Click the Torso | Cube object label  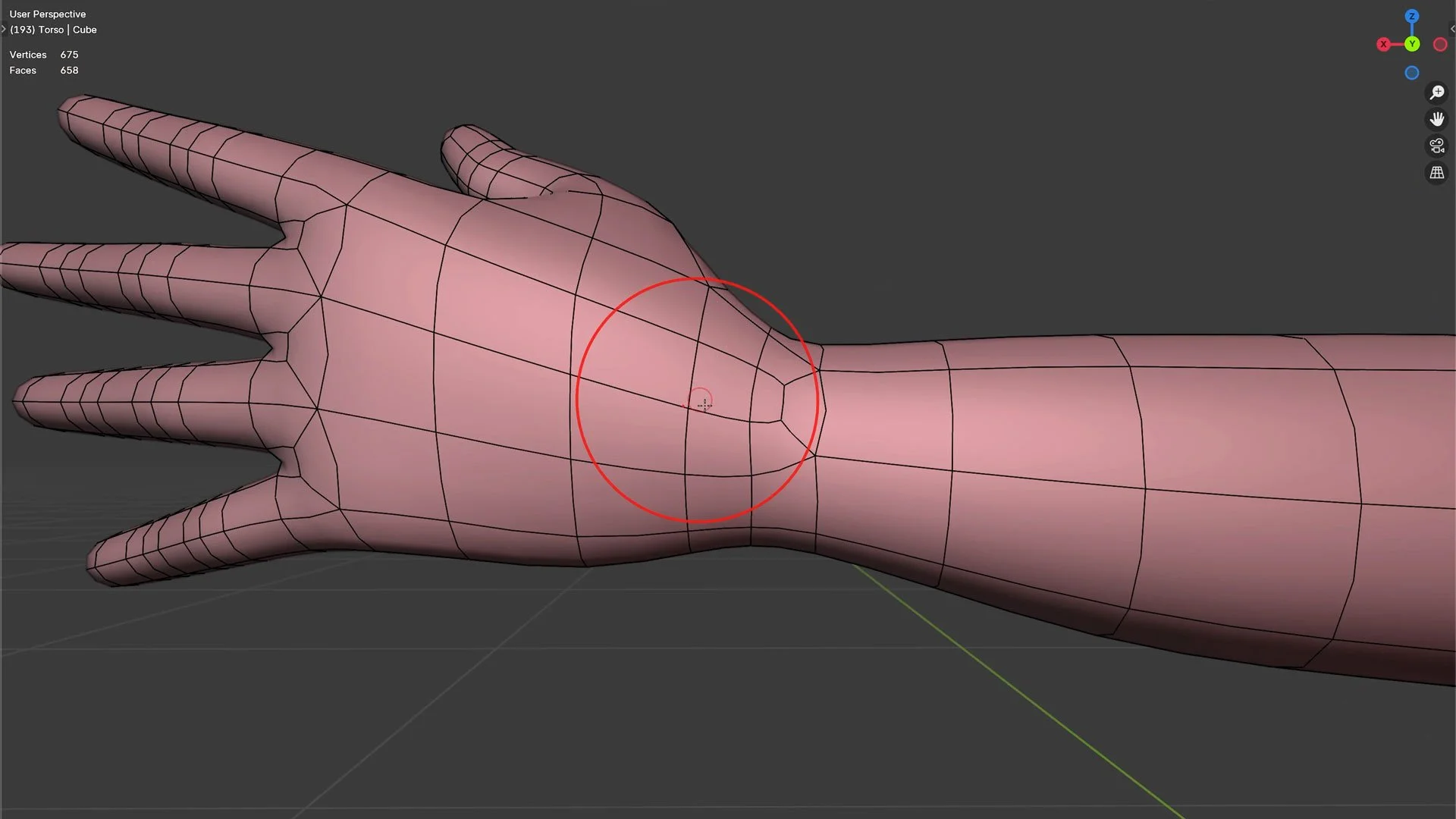click(x=53, y=30)
